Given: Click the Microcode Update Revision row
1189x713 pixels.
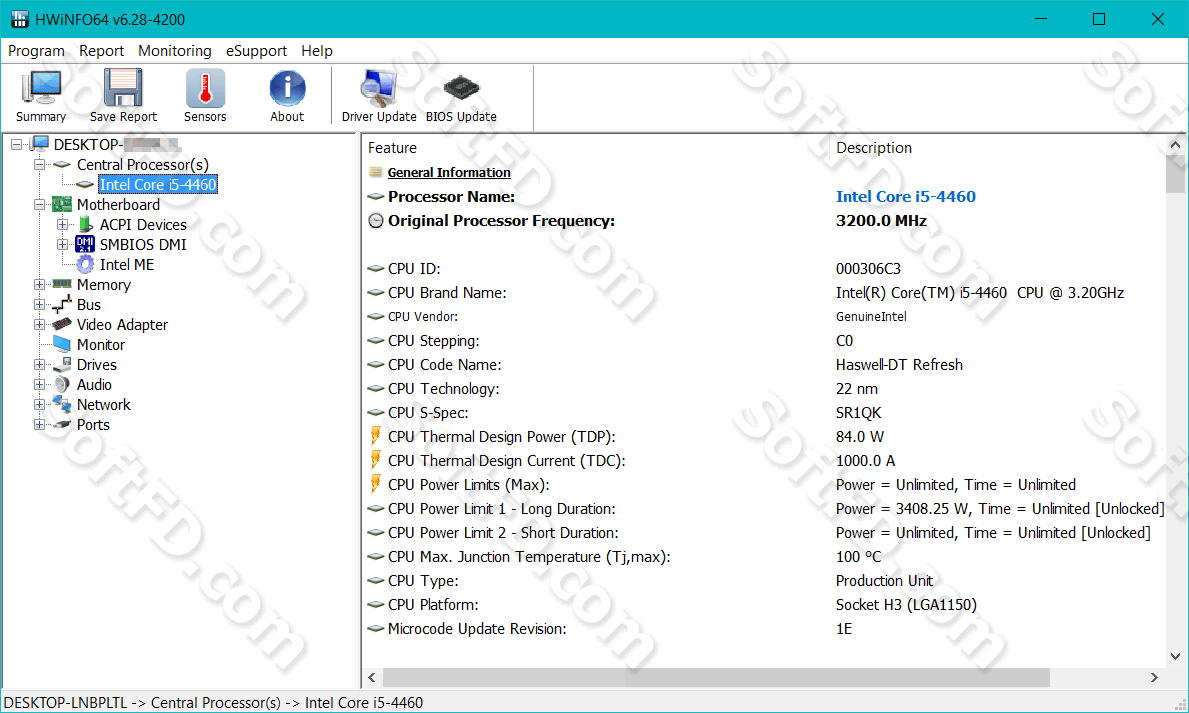Looking at the screenshot, I should point(764,629).
